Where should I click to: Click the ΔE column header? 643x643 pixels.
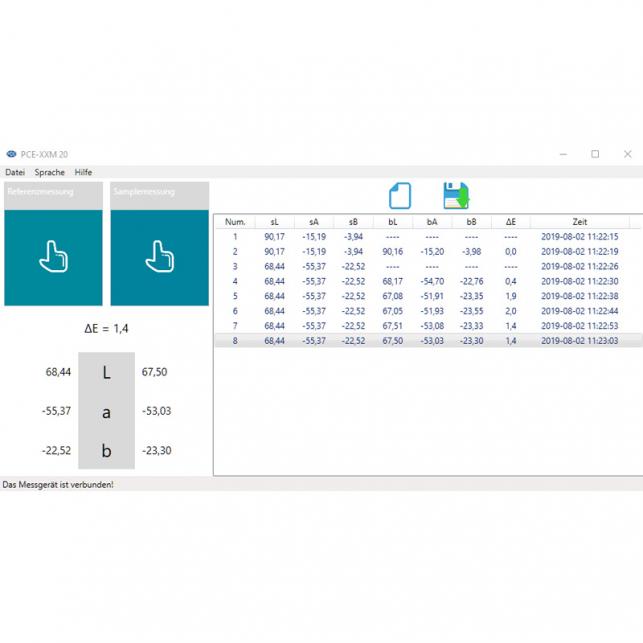511,222
